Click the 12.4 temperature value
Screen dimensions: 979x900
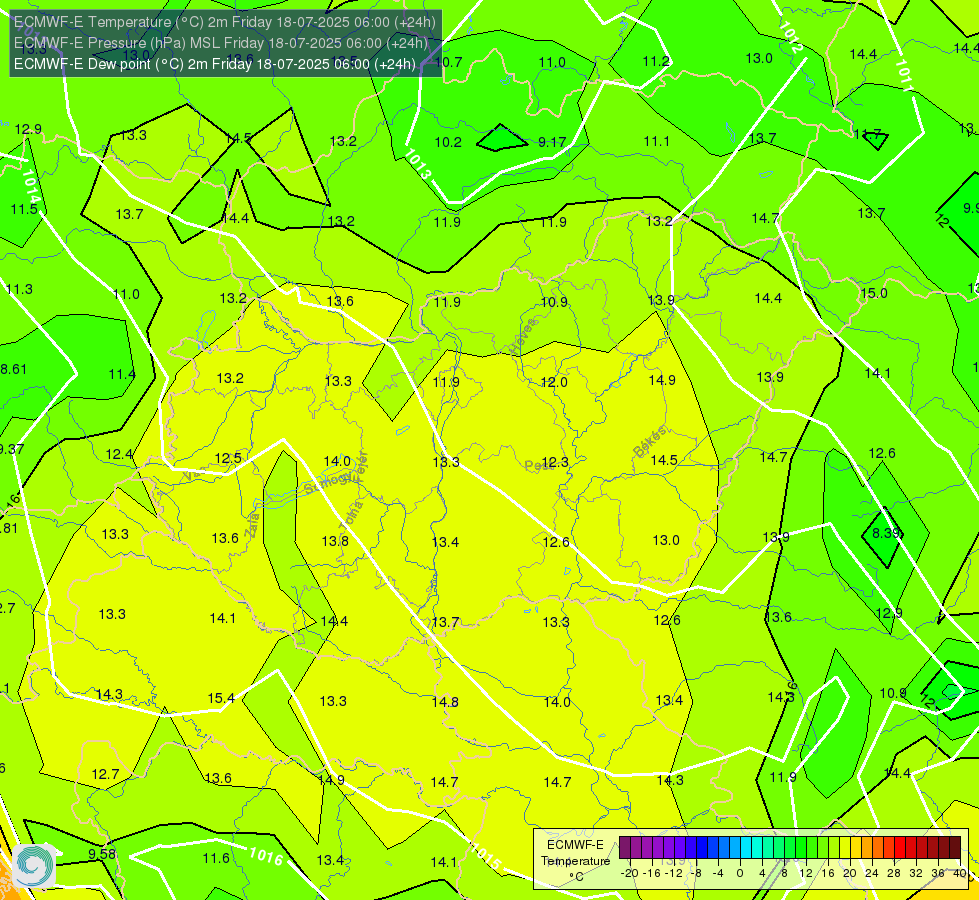pos(119,454)
